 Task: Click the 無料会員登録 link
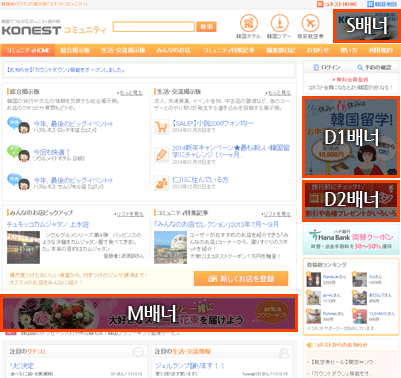click(x=351, y=80)
